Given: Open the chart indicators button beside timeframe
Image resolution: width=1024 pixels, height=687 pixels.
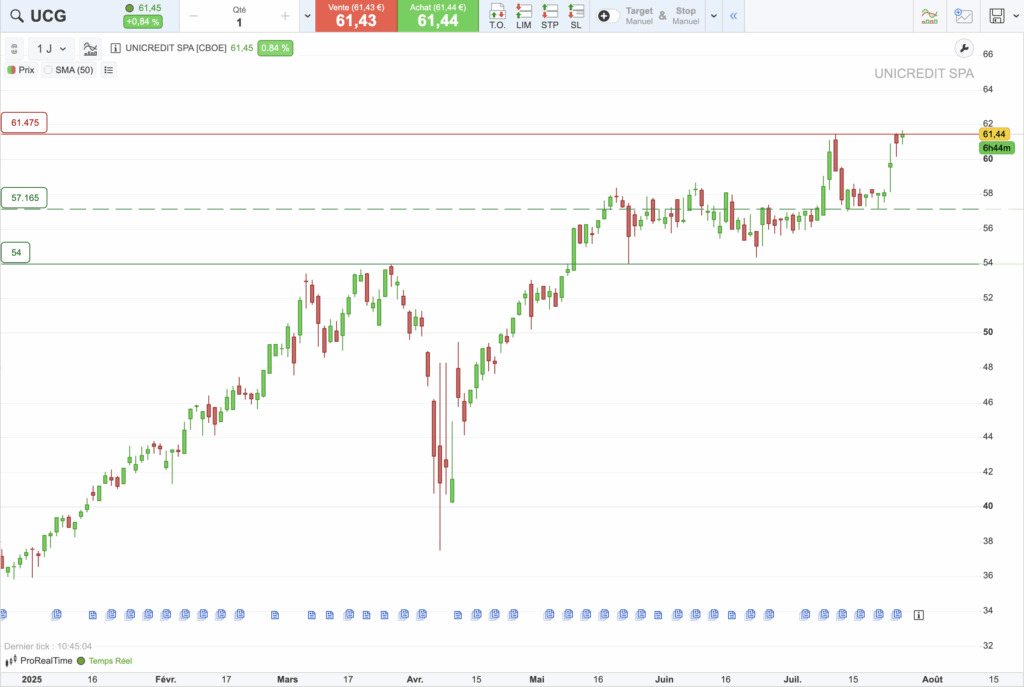Looking at the screenshot, I should [90, 49].
